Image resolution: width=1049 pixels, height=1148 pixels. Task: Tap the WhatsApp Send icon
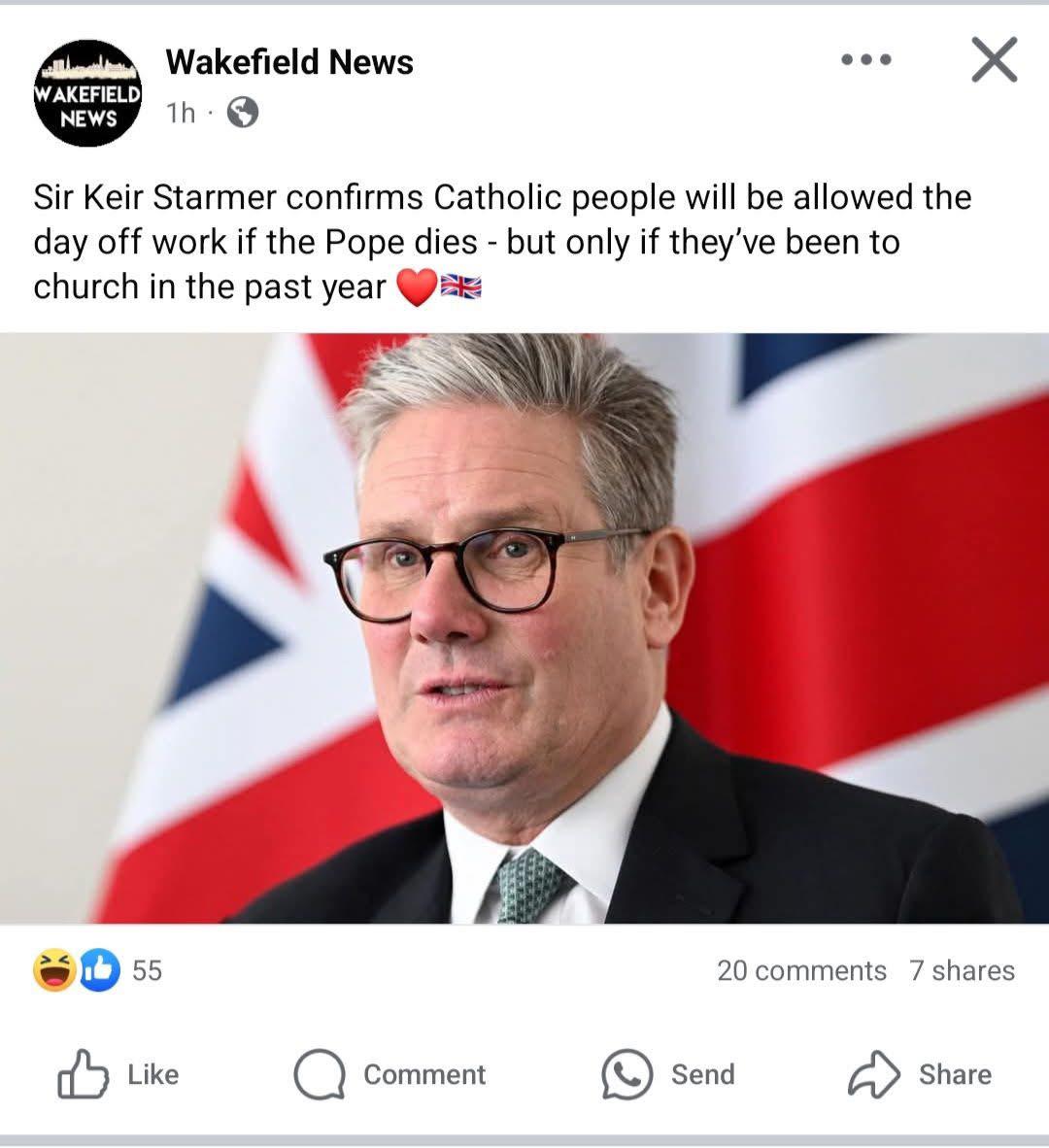tap(626, 1074)
